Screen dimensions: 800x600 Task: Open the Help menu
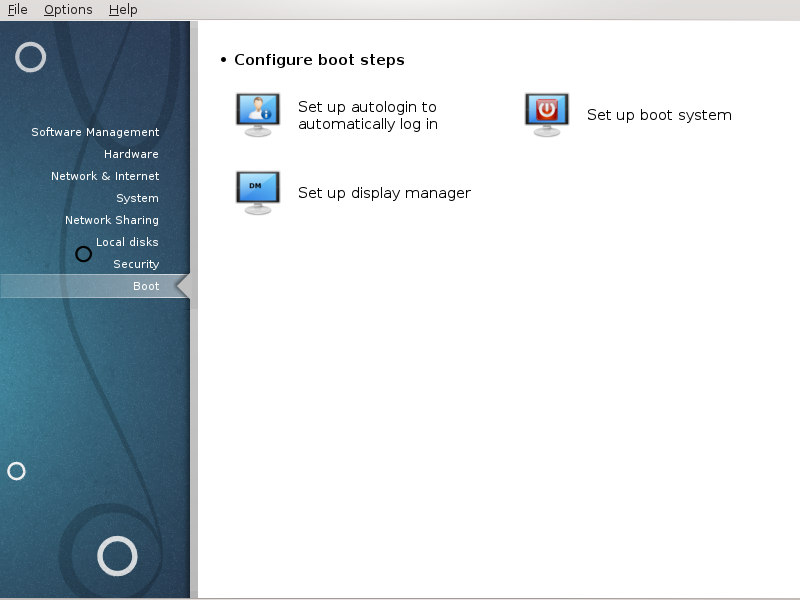(123, 10)
